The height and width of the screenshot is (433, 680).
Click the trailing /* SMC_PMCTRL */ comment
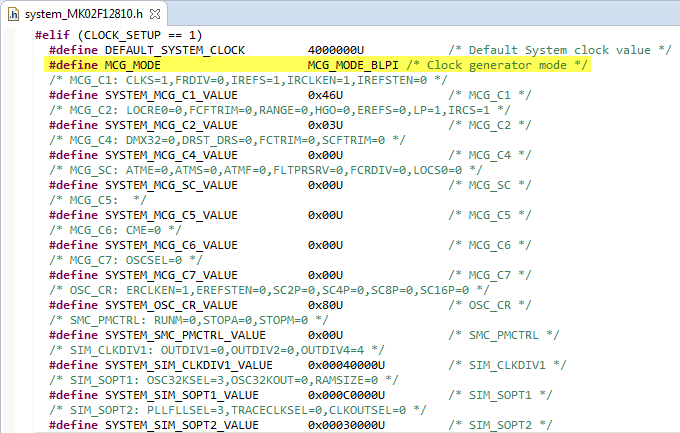tap(504, 335)
